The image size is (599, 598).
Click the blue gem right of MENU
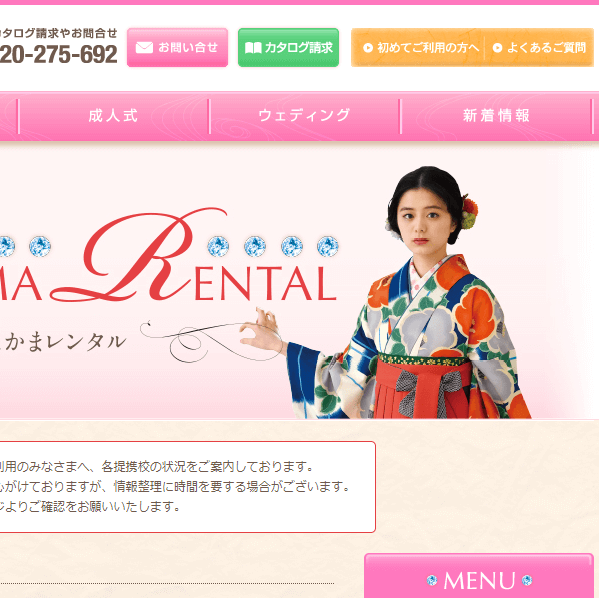tap(527, 580)
